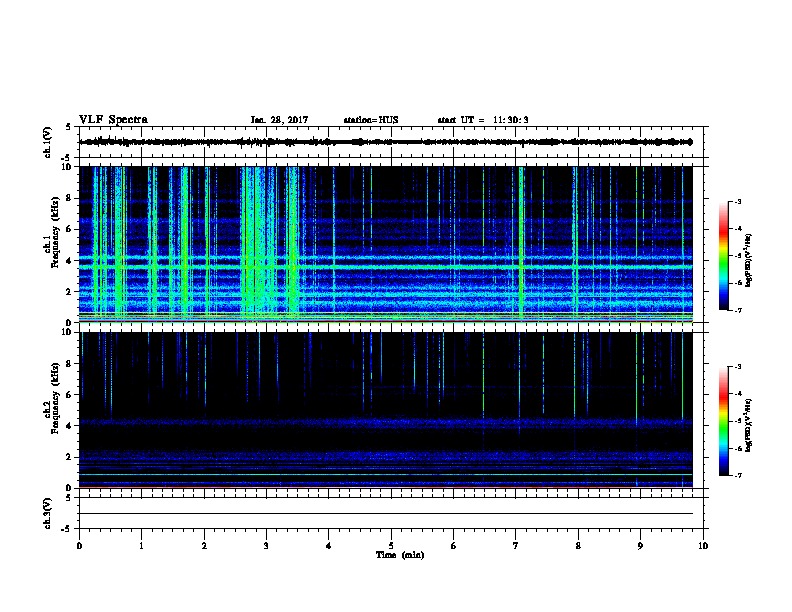Viewport: 792px width, 612px height.
Task: Select the date "Jan. 28, 2017" in header
Action: (279, 120)
